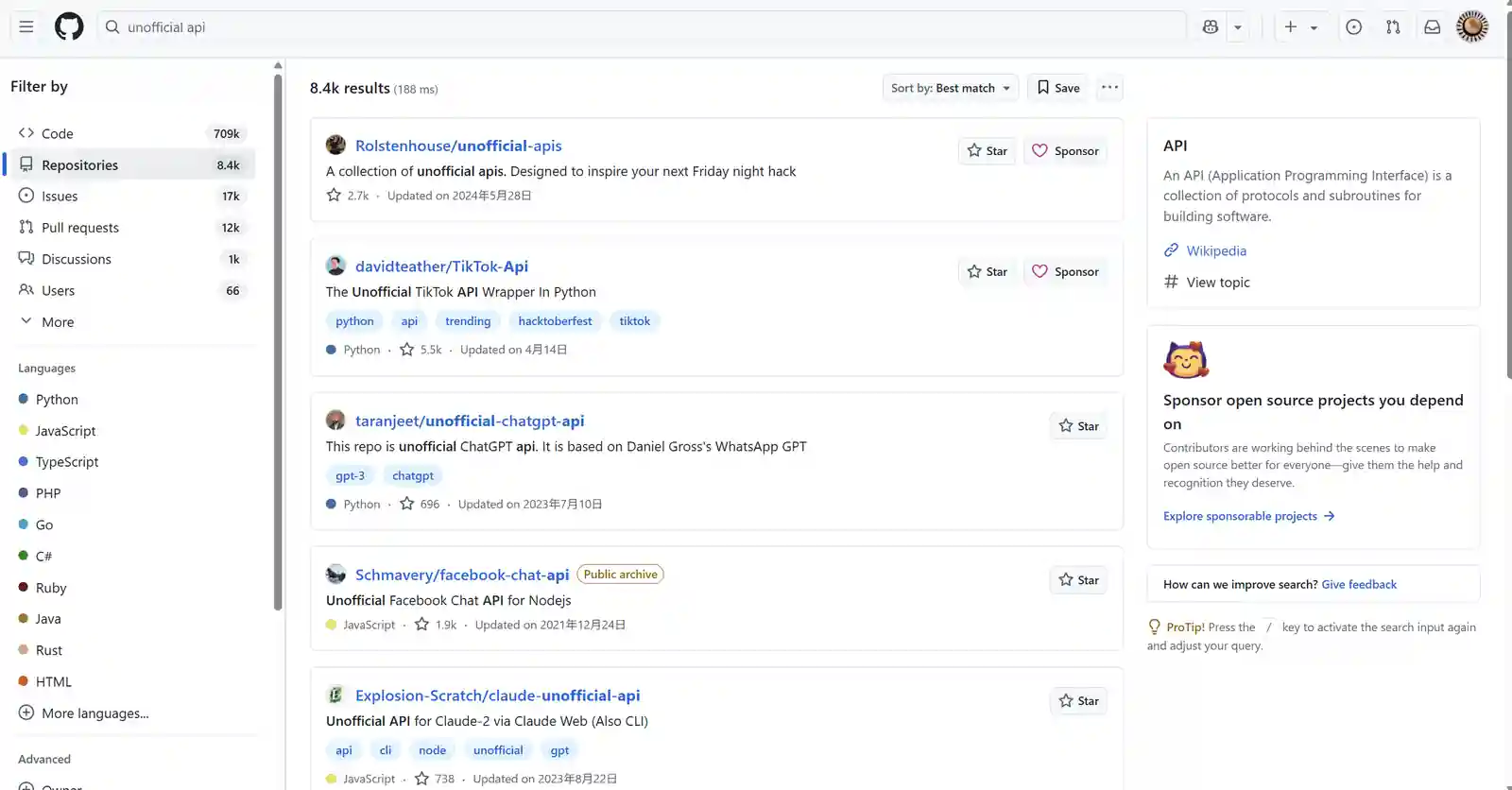Filter results by Discussions
Image resolution: width=1512 pixels, height=790 pixels.
(76, 259)
